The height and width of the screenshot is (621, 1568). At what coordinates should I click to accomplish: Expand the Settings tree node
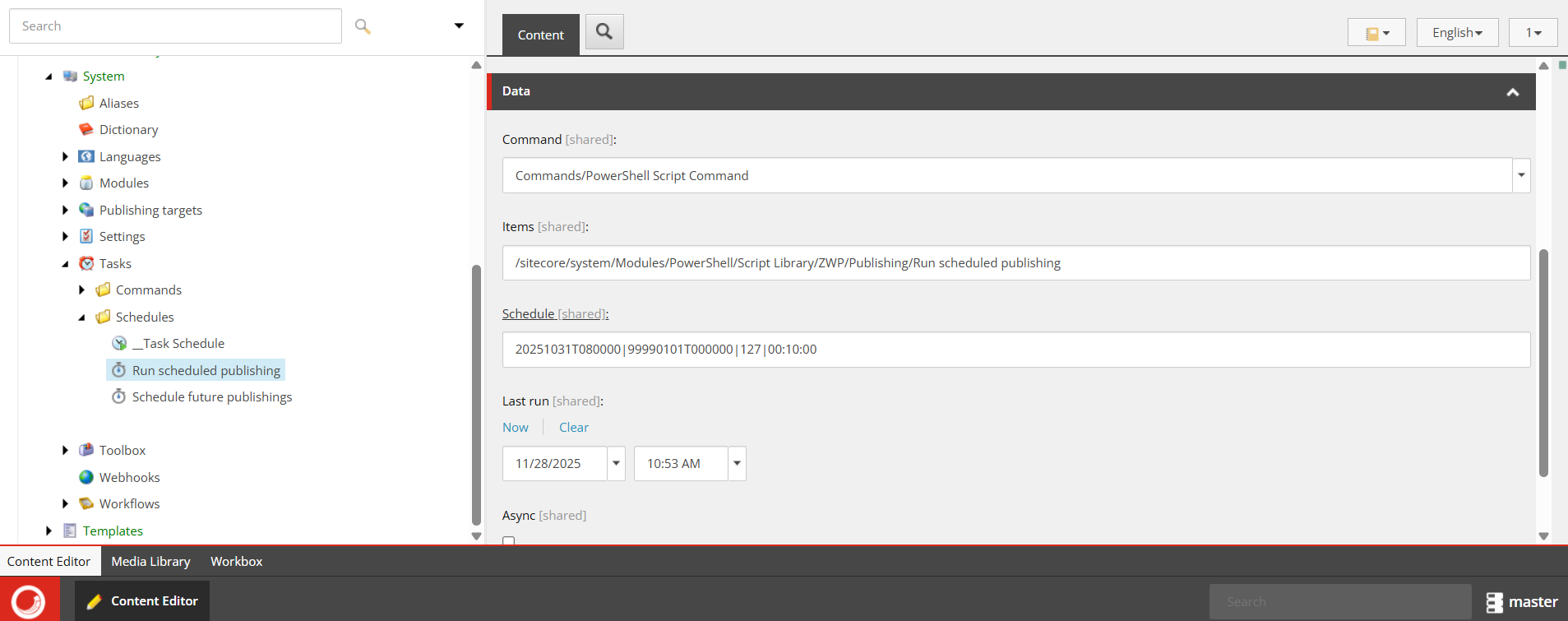pyautogui.click(x=65, y=236)
